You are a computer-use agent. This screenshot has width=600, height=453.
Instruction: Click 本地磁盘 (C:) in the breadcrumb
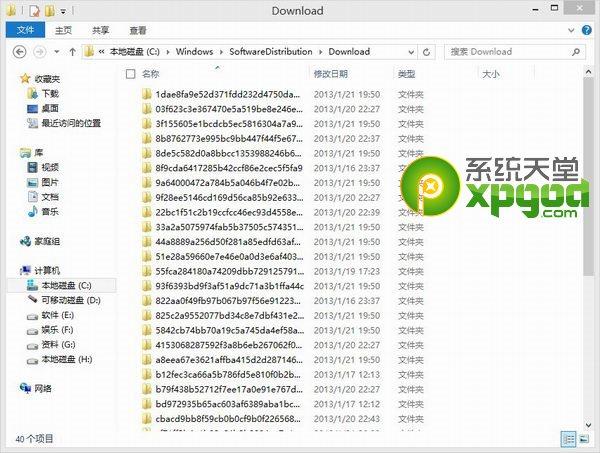135,52
